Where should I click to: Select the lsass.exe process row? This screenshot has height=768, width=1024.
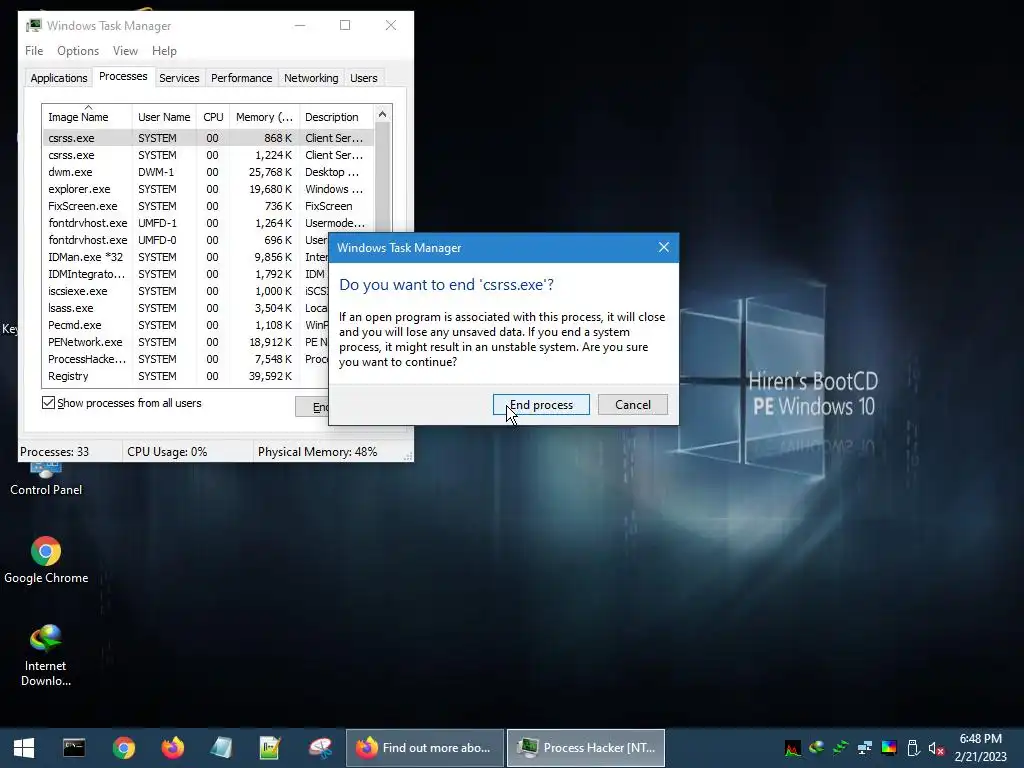pyautogui.click(x=185, y=308)
